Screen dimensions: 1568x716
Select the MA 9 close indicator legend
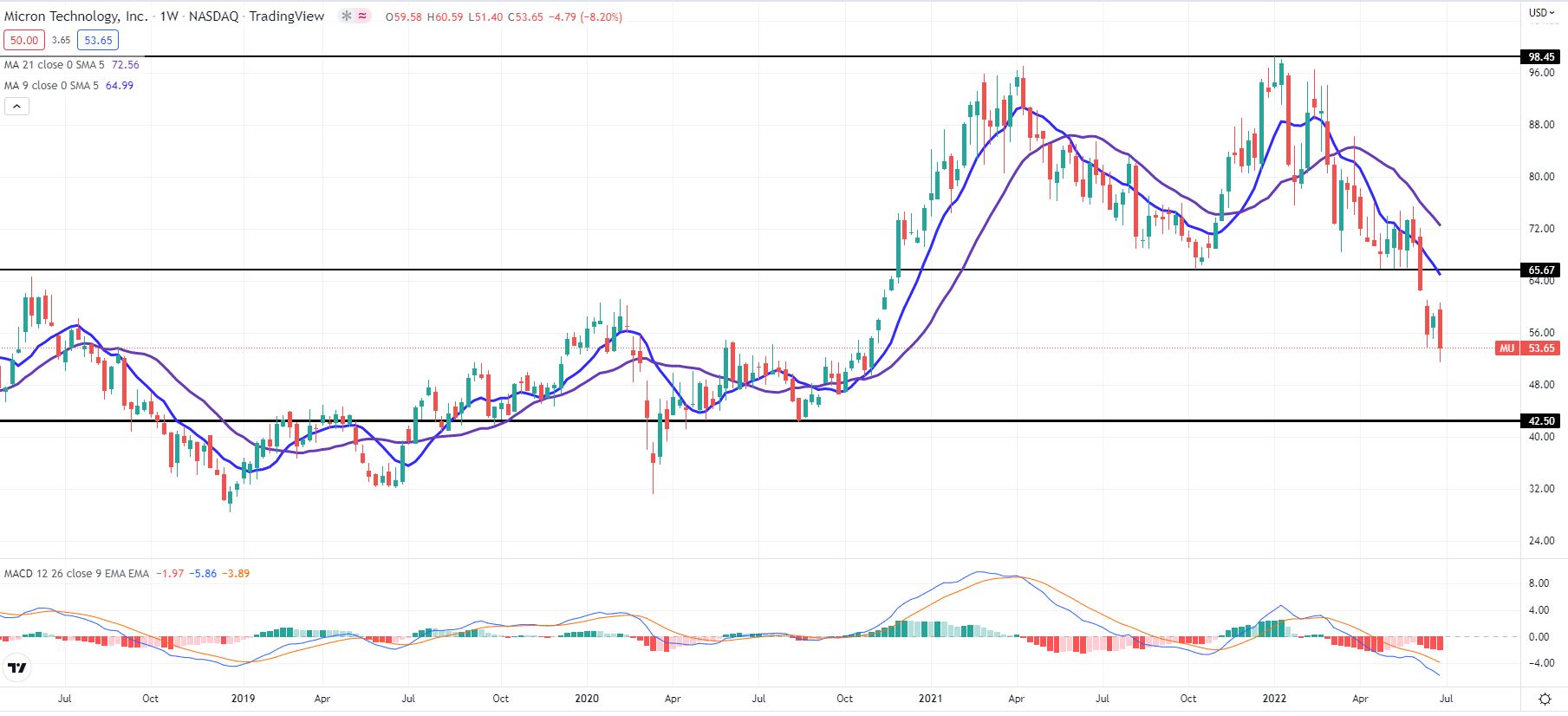(x=51, y=86)
